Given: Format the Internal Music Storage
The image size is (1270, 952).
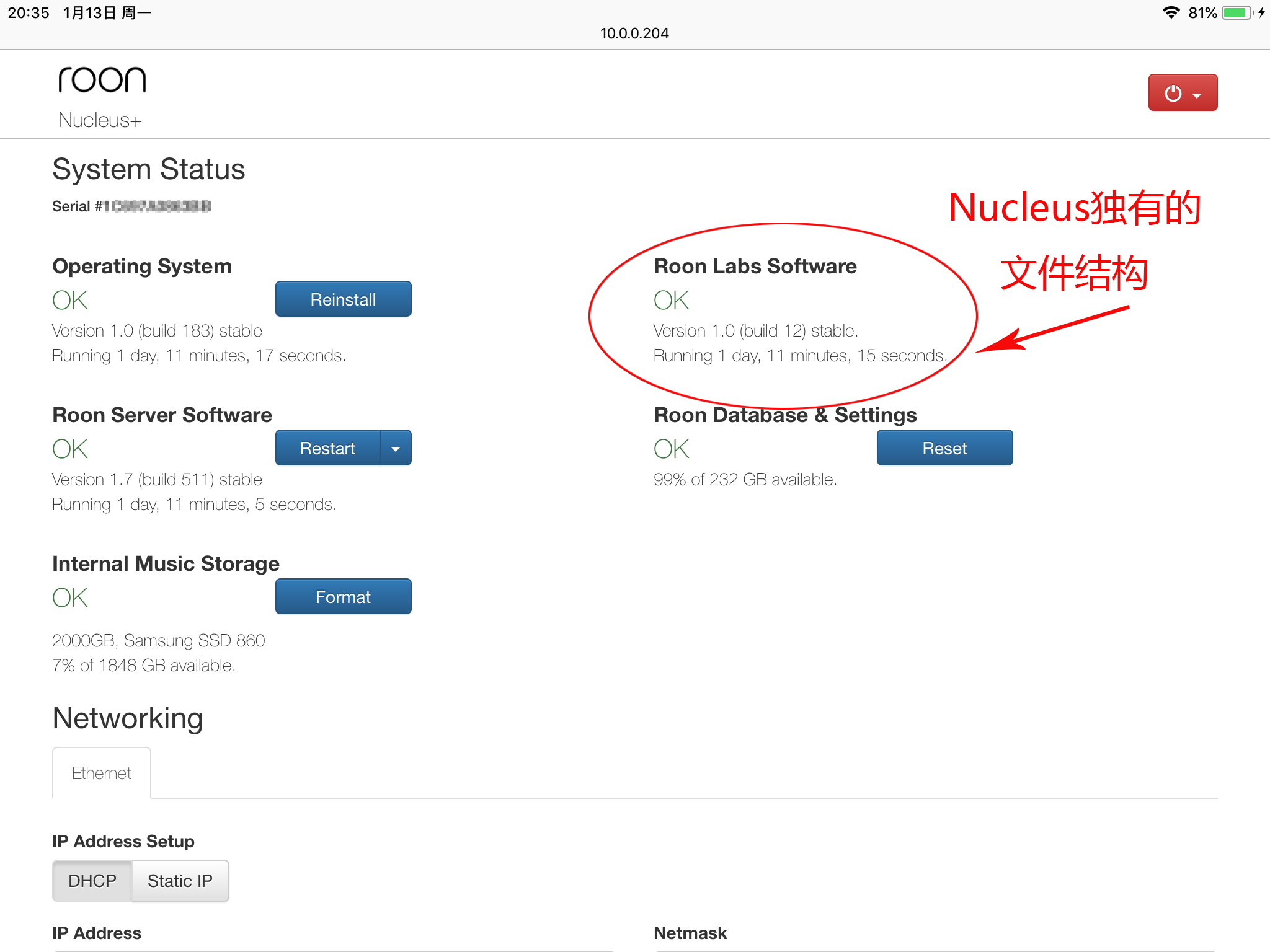Looking at the screenshot, I should (x=343, y=597).
